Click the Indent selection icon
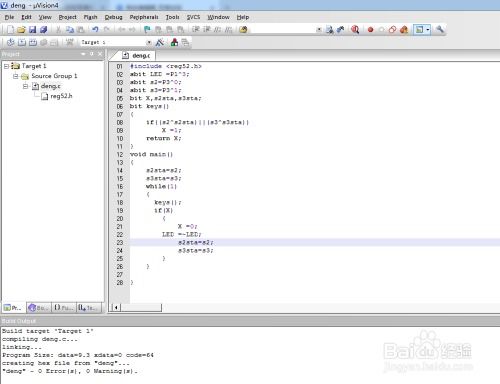 point(196,30)
